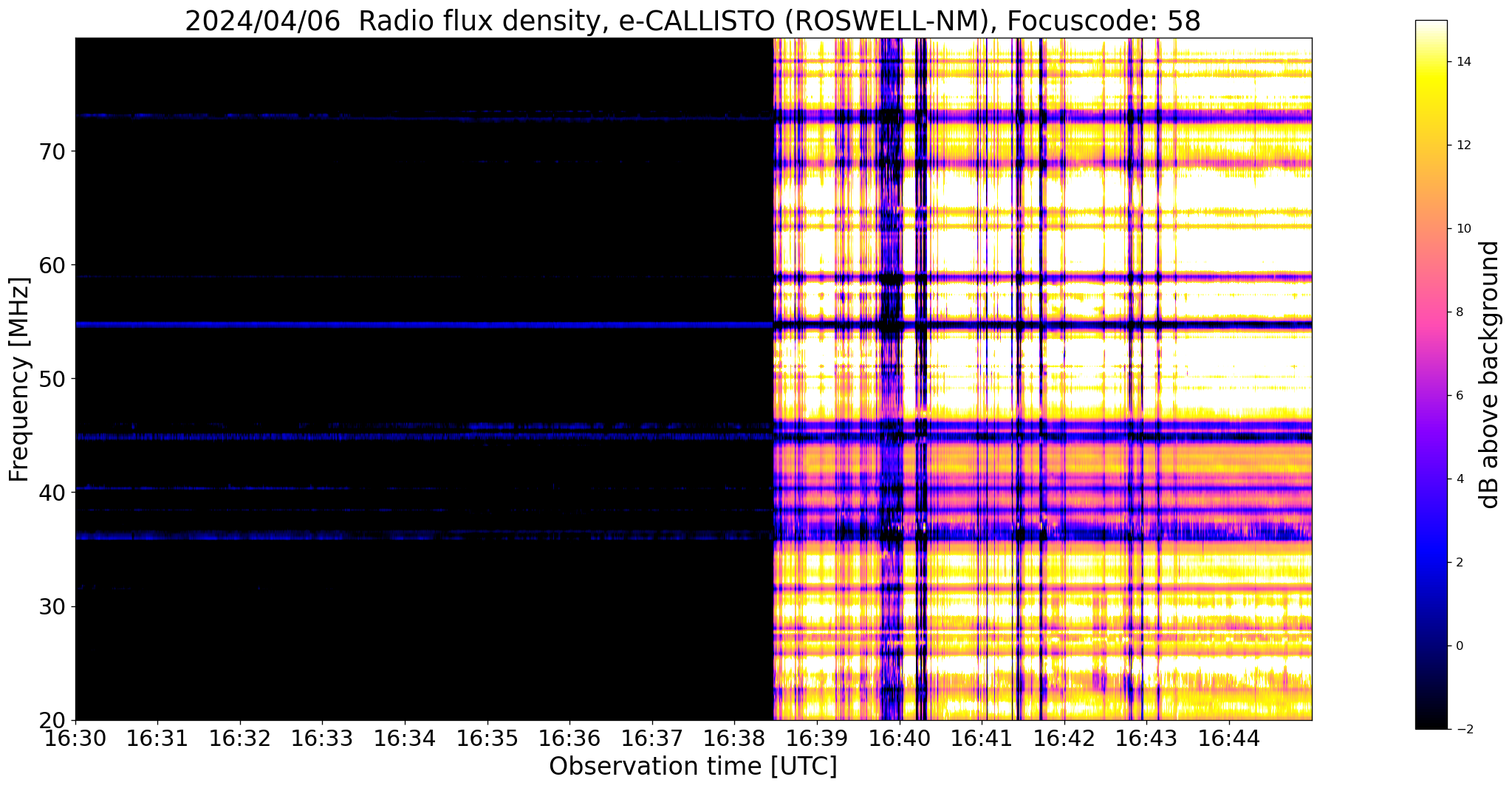This screenshot has width=1512, height=788.
Task: Click the 16:37 time tick label
Action: pyautogui.click(x=652, y=737)
